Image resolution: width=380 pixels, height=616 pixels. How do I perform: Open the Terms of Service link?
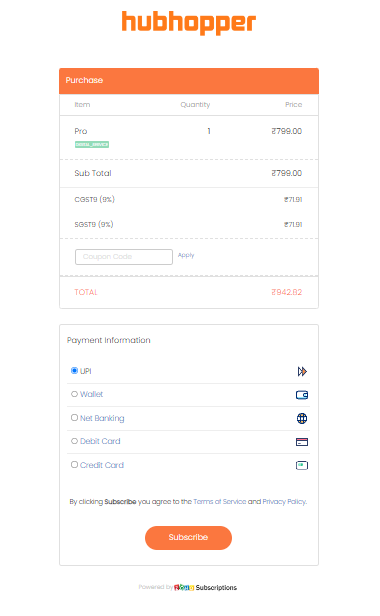220,502
